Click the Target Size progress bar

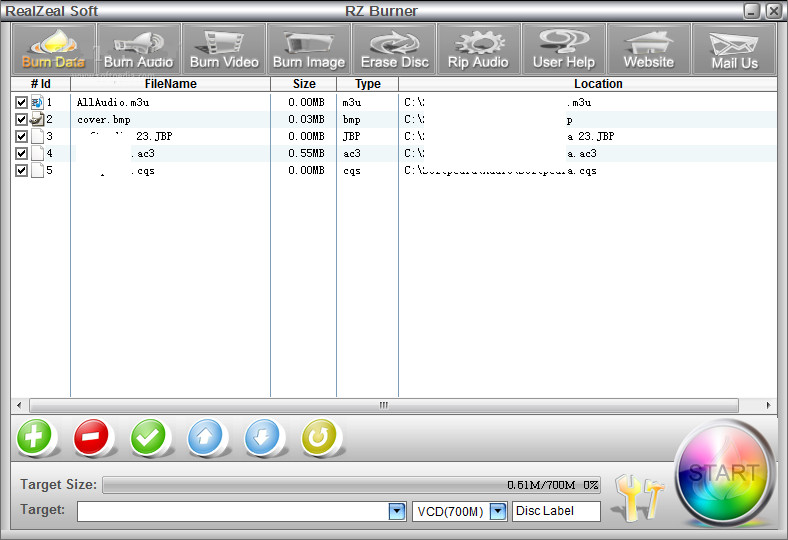[352, 485]
